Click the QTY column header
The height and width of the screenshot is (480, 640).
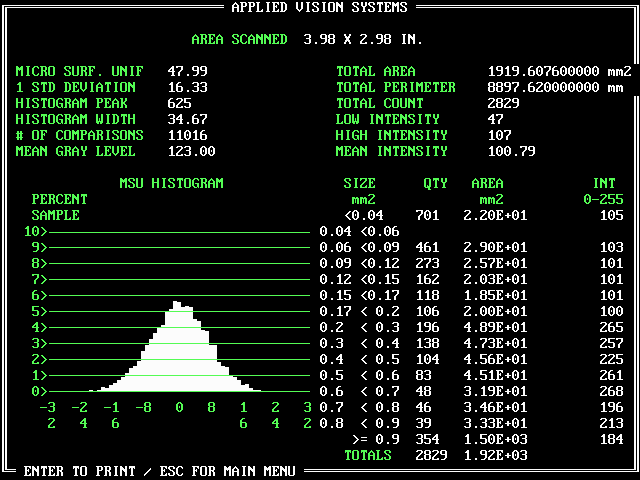point(436,183)
